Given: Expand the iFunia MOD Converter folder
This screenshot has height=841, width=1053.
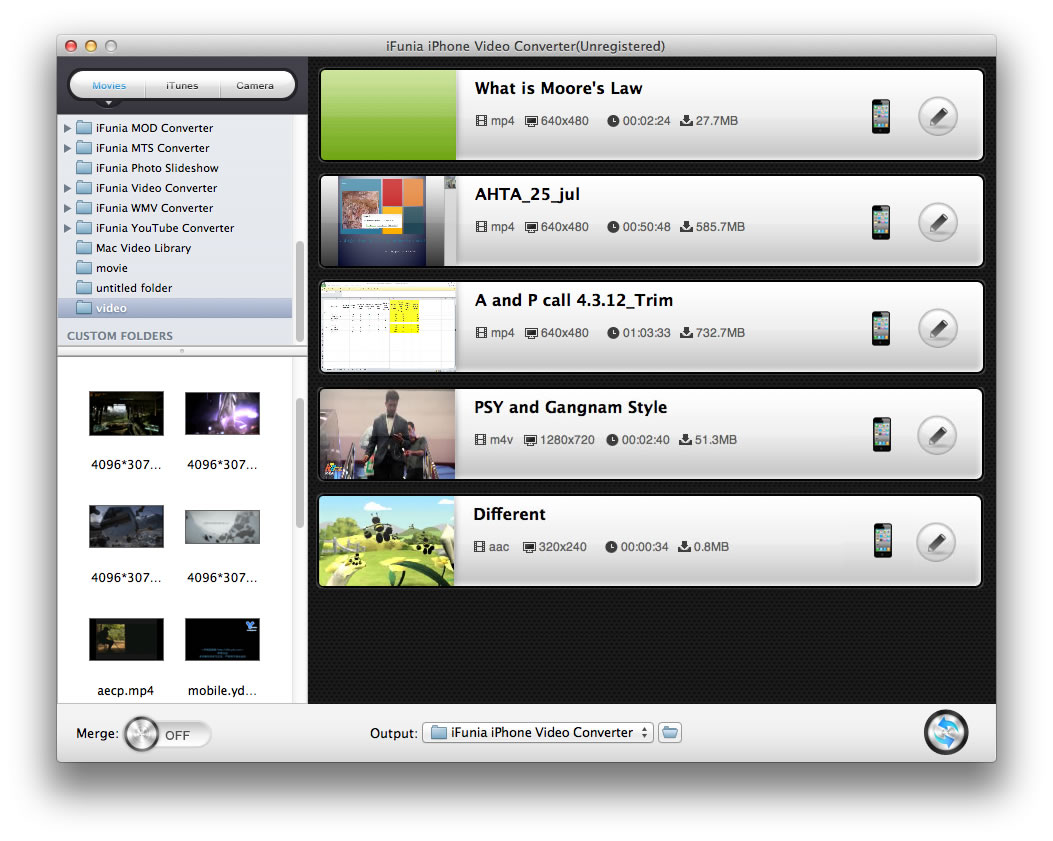Looking at the screenshot, I should click(67, 128).
